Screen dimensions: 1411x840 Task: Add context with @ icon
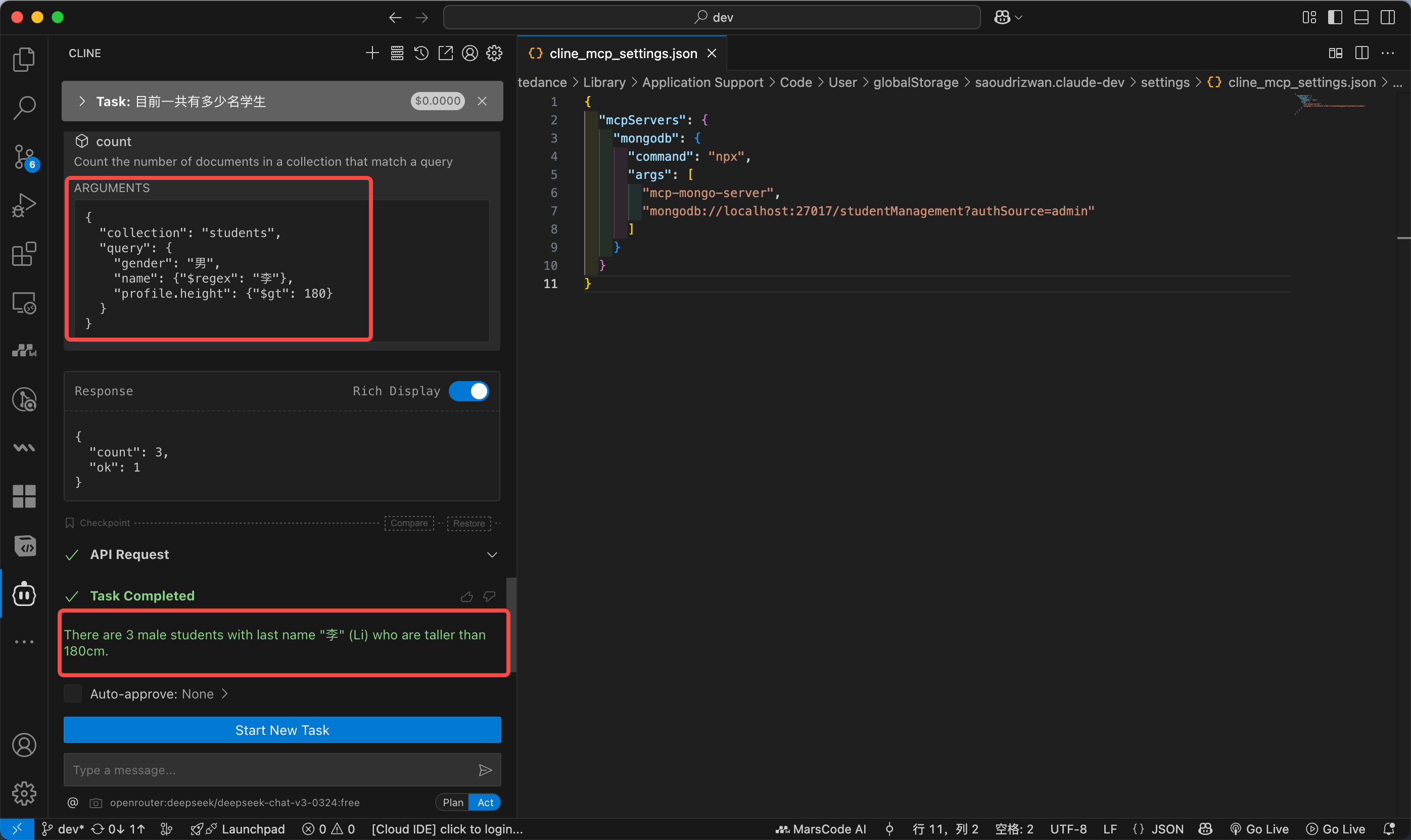(x=72, y=802)
